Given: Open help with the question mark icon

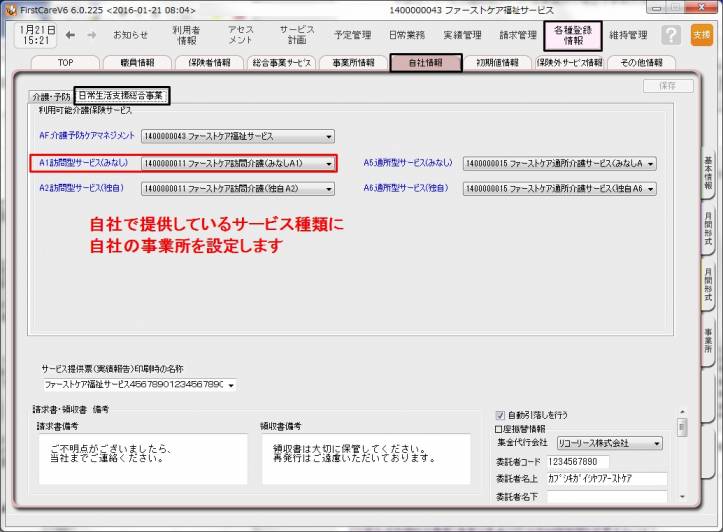Looking at the screenshot, I should [671, 35].
